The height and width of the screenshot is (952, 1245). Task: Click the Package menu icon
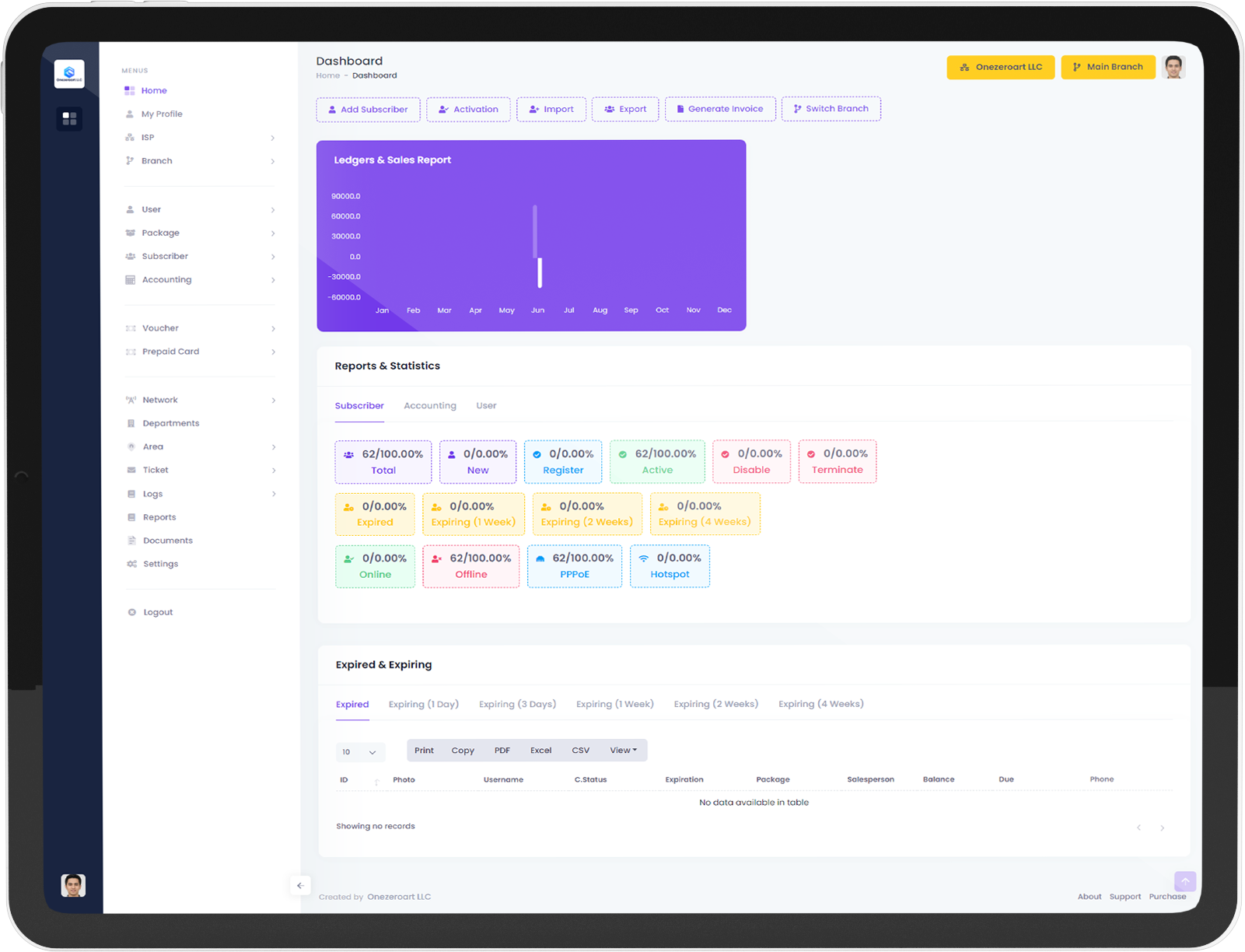click(x=131, y=233)
